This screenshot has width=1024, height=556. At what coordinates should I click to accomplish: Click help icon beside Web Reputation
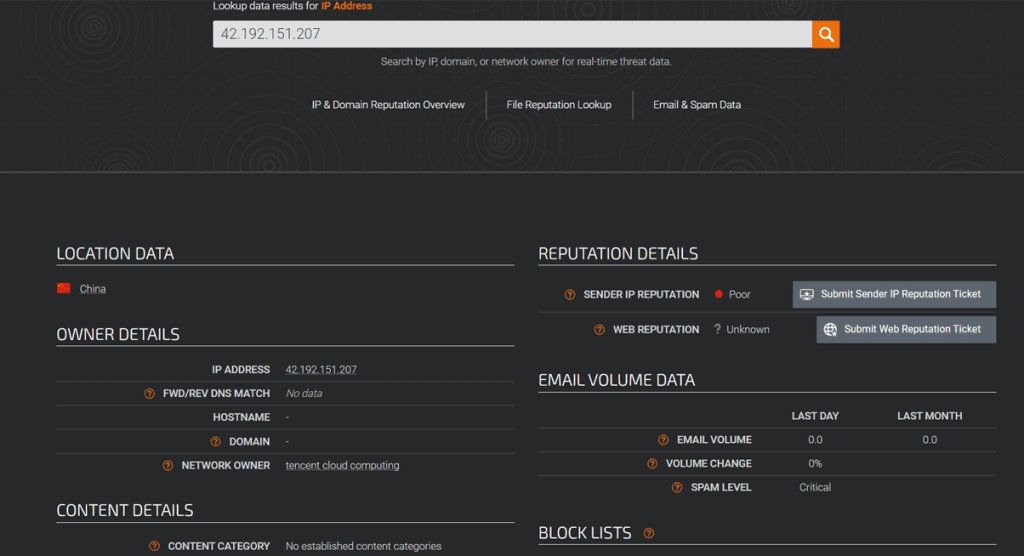599,329
